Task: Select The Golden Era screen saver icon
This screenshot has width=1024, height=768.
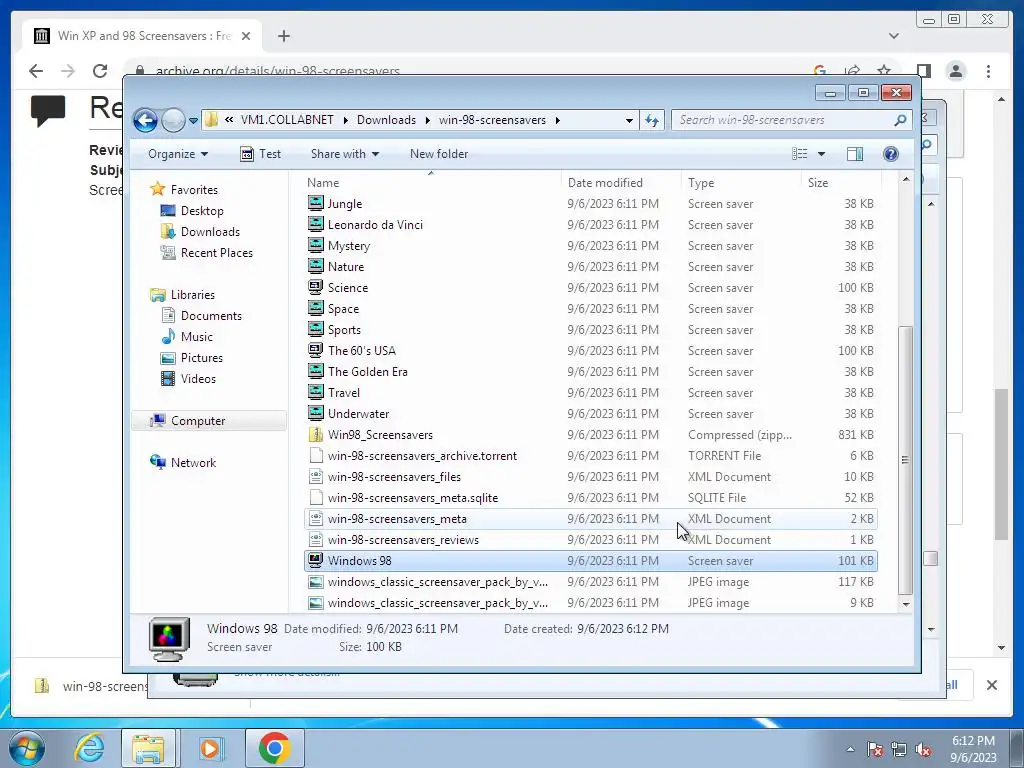Action: pyautogui.click(x=315, y=372)
